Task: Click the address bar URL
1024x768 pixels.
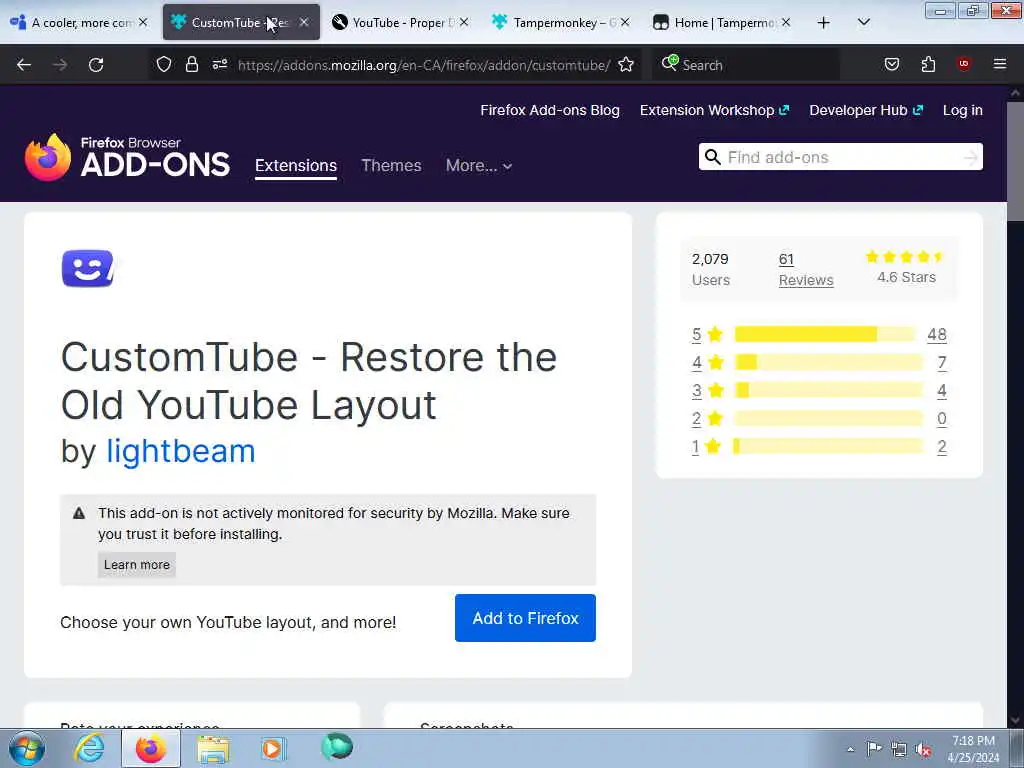Action: click(424, 65)
